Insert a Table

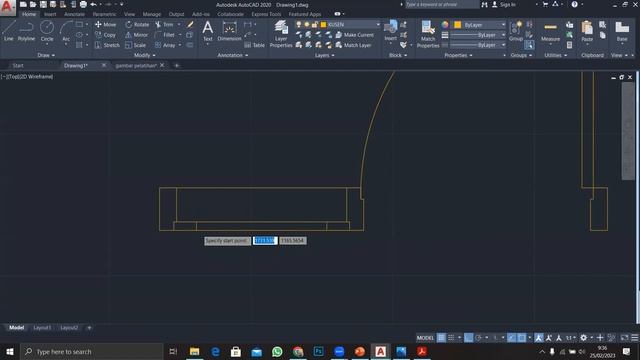click(254, 45)
